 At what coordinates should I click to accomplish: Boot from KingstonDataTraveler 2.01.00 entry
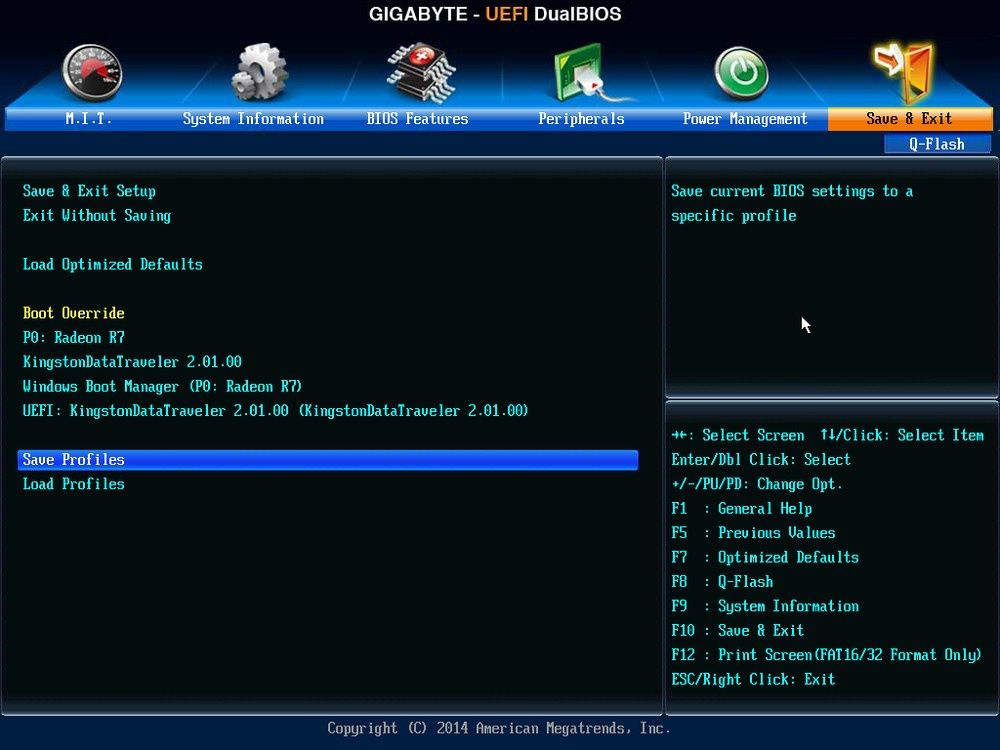(133, 362)
